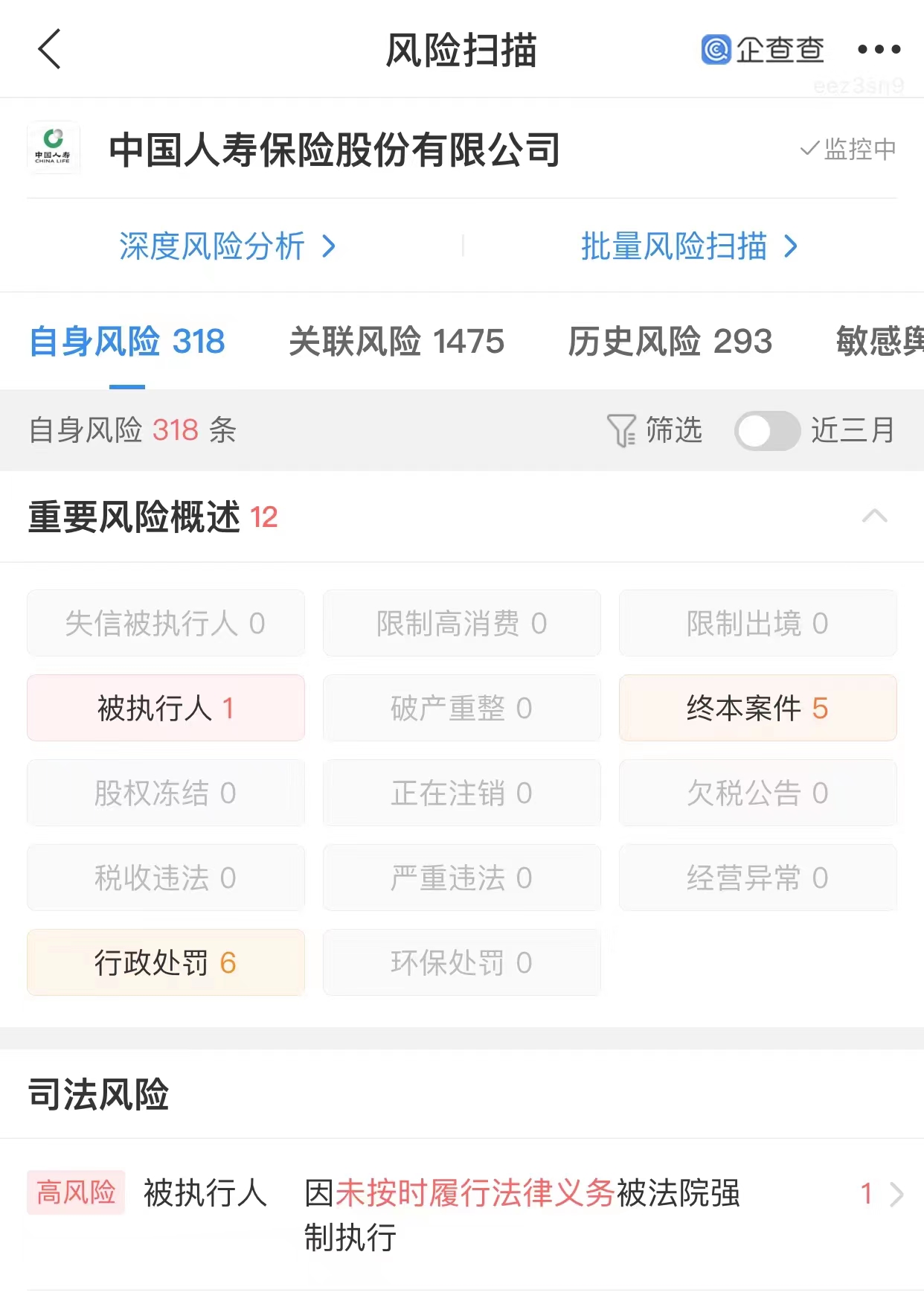Switch to the 历史风险 293 tab
The height and width of the screenshot is (1310, 924).
670,342
